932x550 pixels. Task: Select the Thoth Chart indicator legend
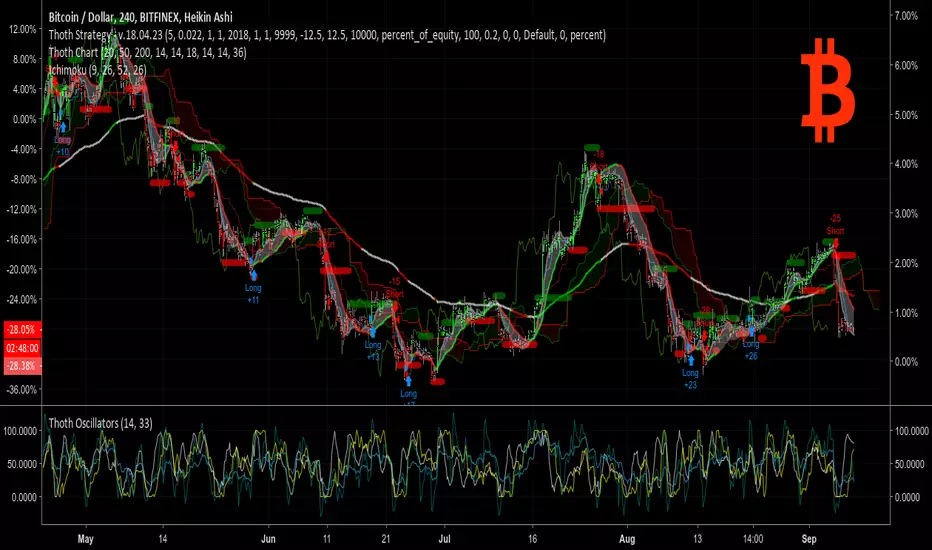(147, 52)
